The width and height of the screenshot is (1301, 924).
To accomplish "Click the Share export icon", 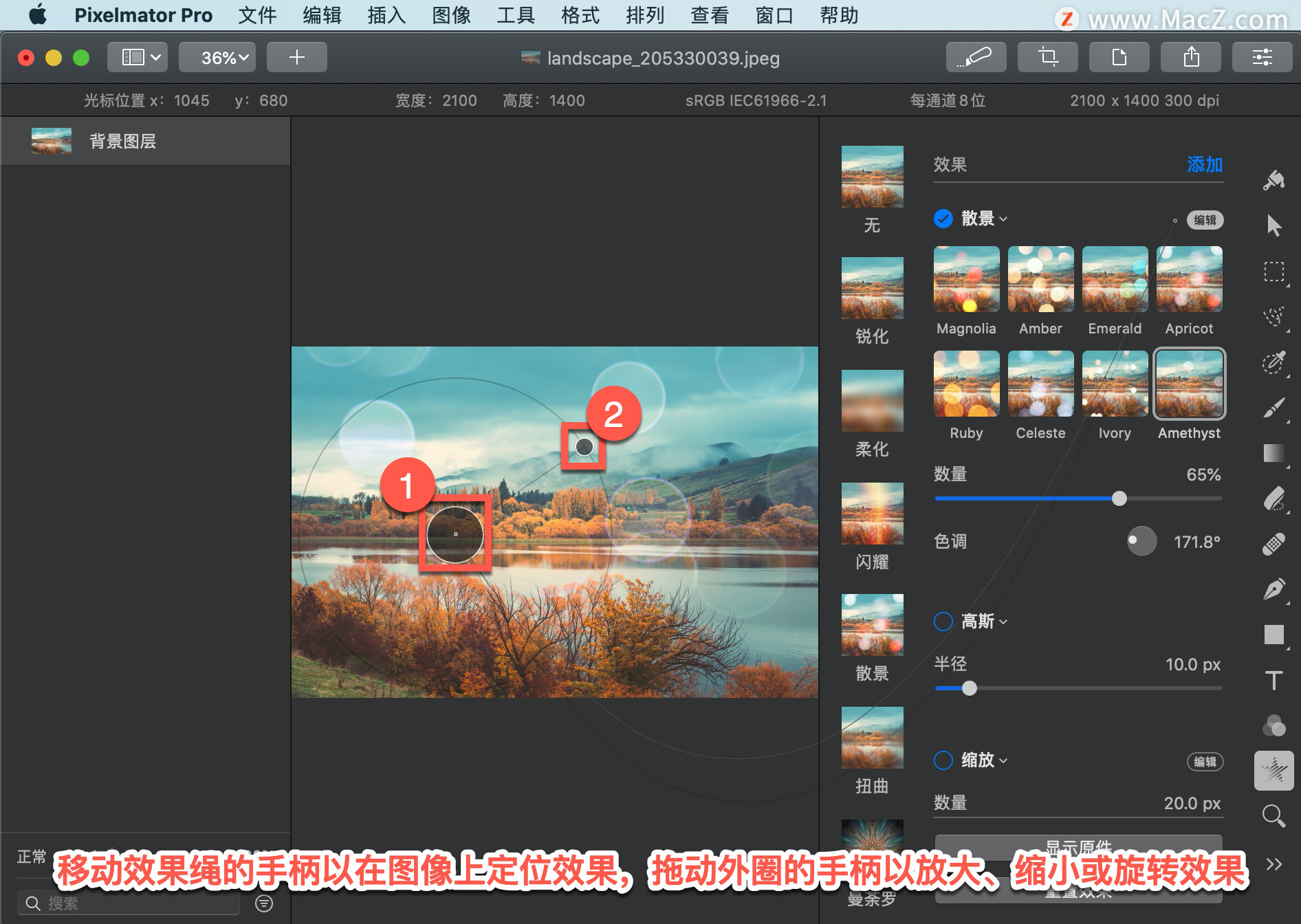I will (x=1191, y=57).
